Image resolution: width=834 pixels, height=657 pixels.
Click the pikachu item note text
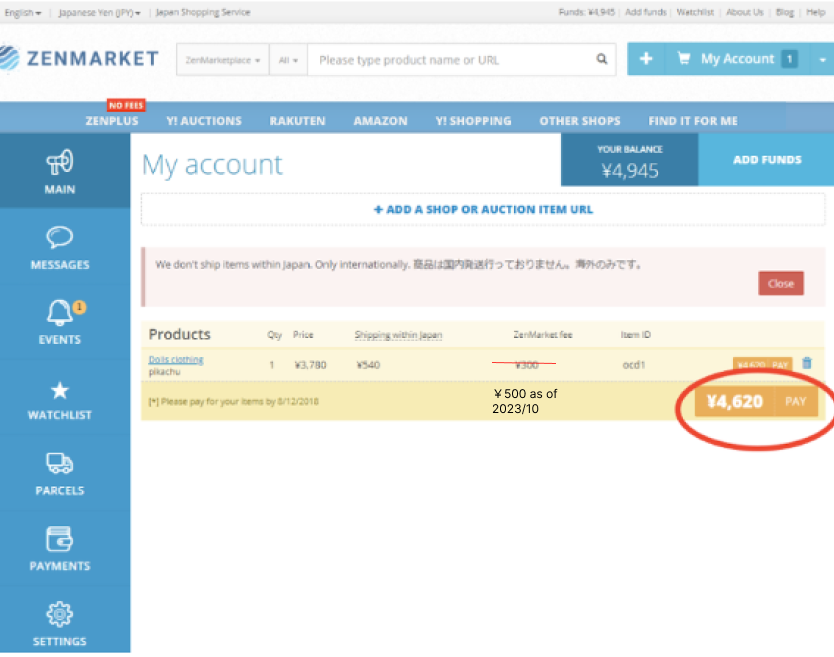pos(164,372)
